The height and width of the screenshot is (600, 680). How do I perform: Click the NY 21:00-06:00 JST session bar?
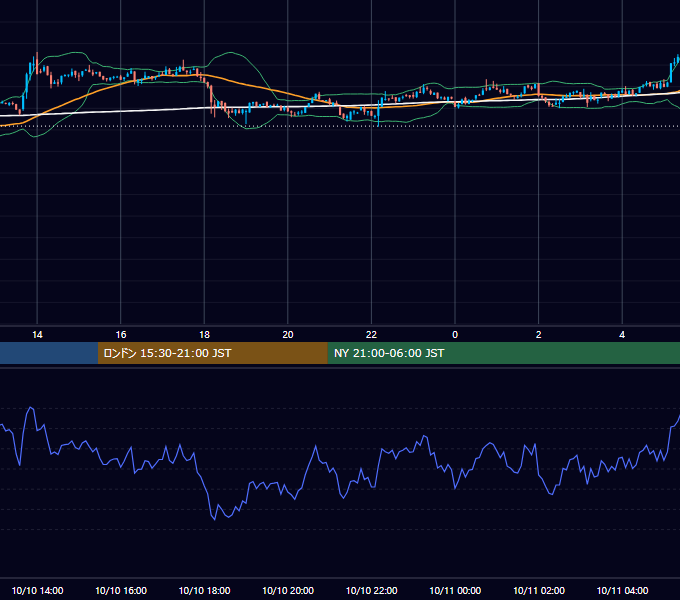pos(503,353)
